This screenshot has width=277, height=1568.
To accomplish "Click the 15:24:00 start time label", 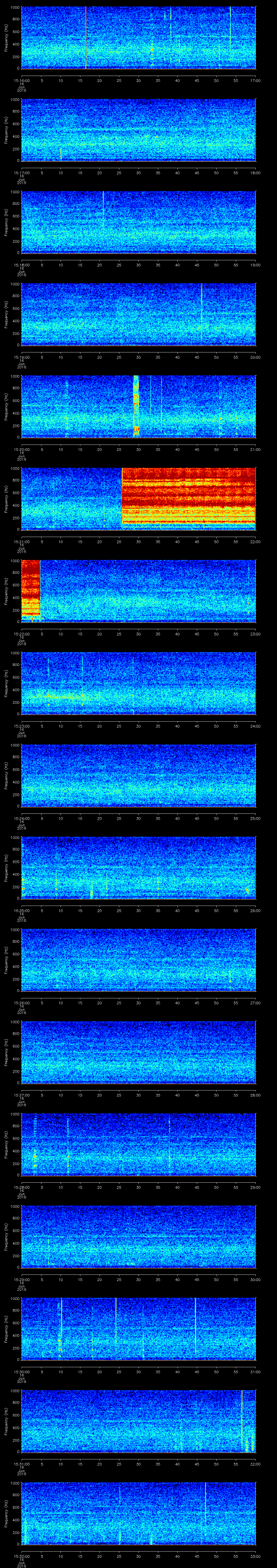I will (22, 818).
